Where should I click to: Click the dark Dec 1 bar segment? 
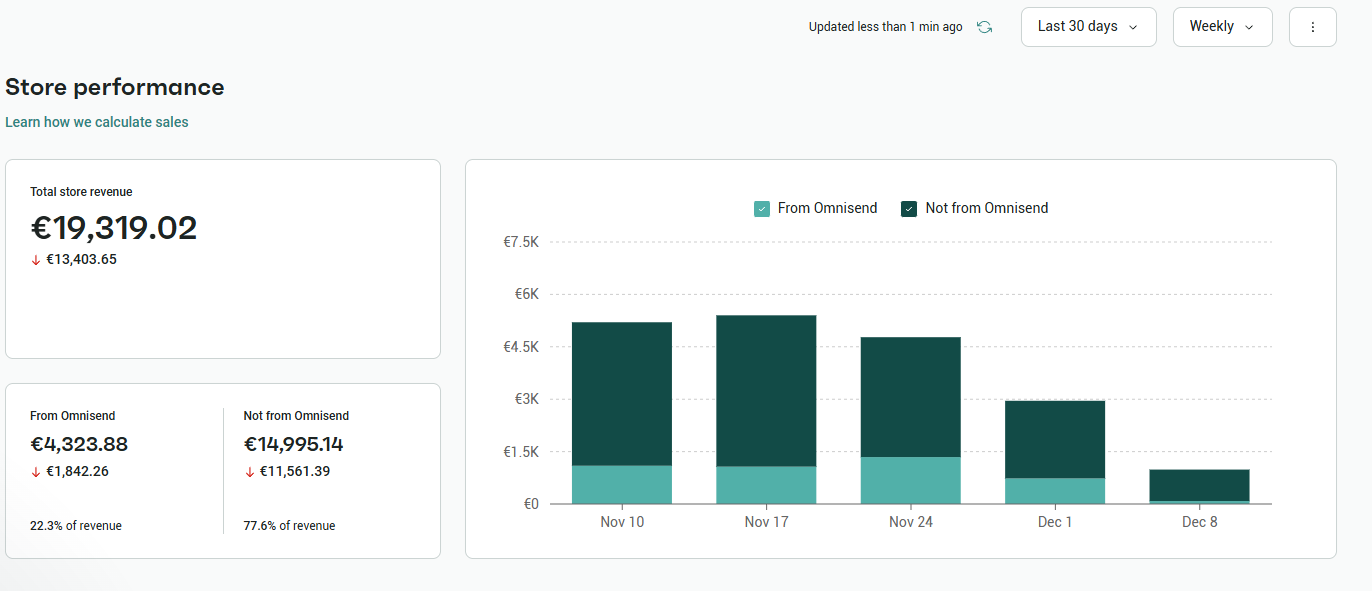[x=1055, y=439]
